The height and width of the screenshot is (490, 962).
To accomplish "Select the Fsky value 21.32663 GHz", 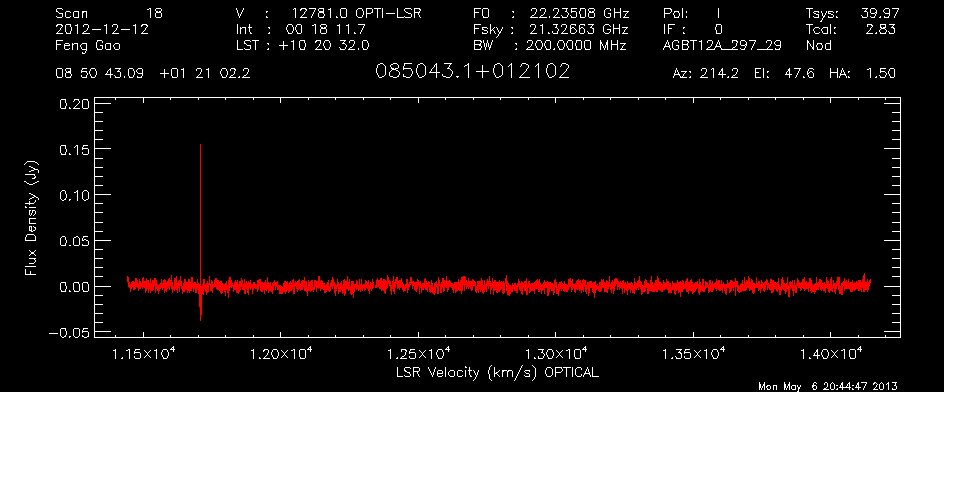I will [x=579, y=29].
